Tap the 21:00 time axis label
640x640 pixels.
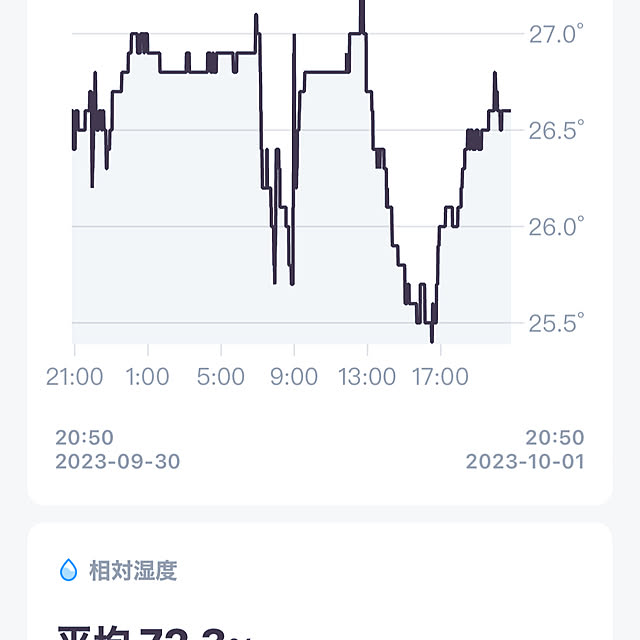click(74, 376)
